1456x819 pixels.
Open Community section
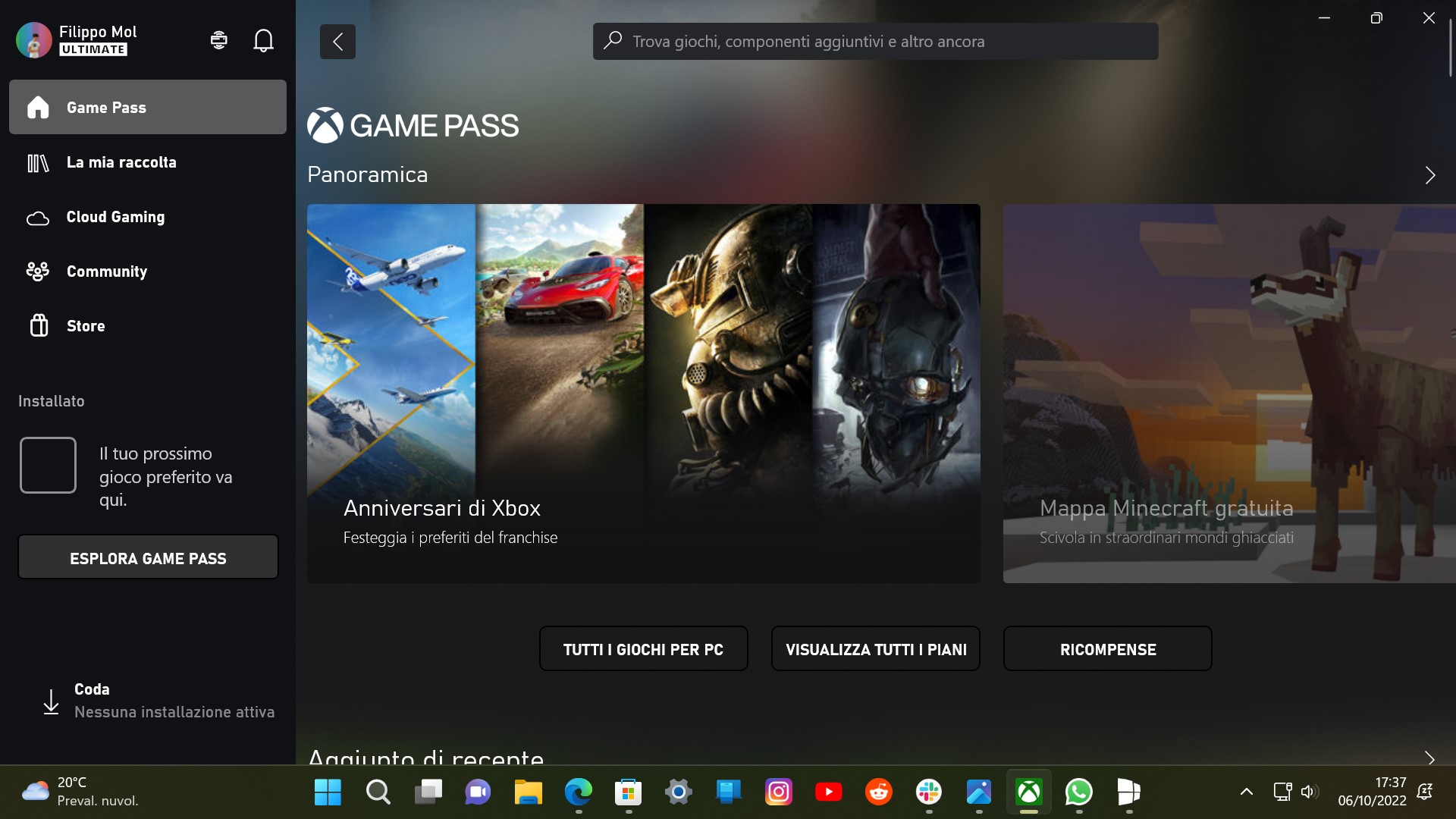(148, 271)
